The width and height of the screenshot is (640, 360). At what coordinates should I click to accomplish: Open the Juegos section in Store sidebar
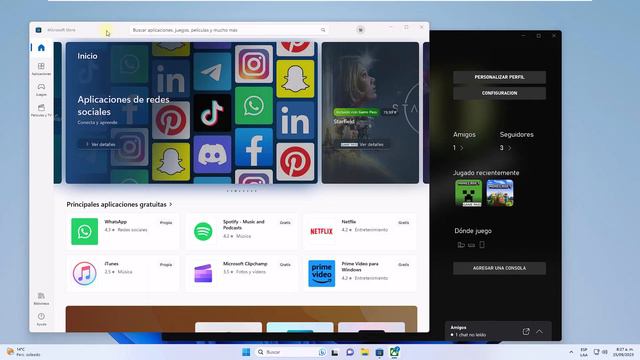[41, 89]
